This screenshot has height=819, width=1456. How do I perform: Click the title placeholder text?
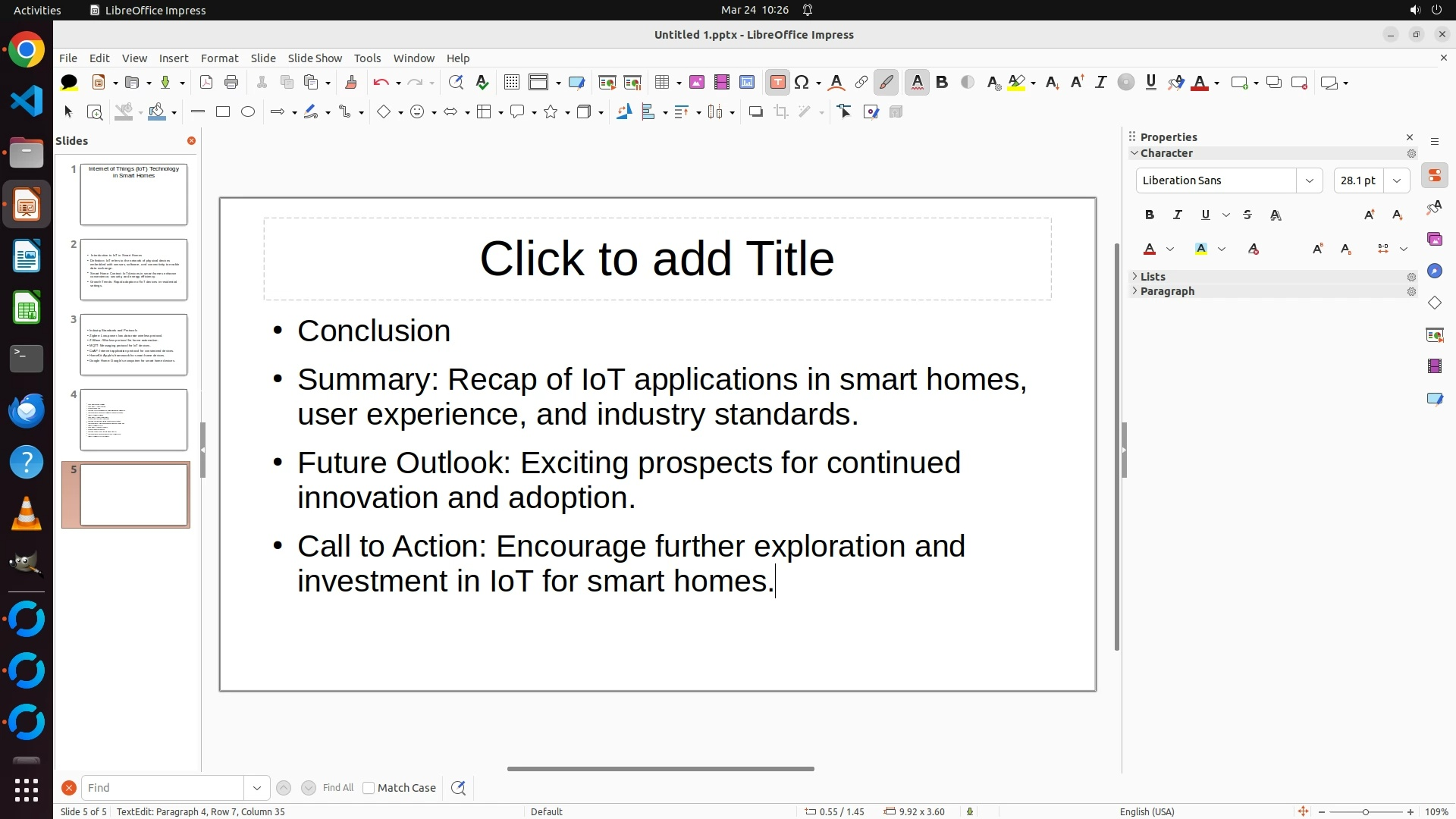pyautogui.click(x=657, y=259)
